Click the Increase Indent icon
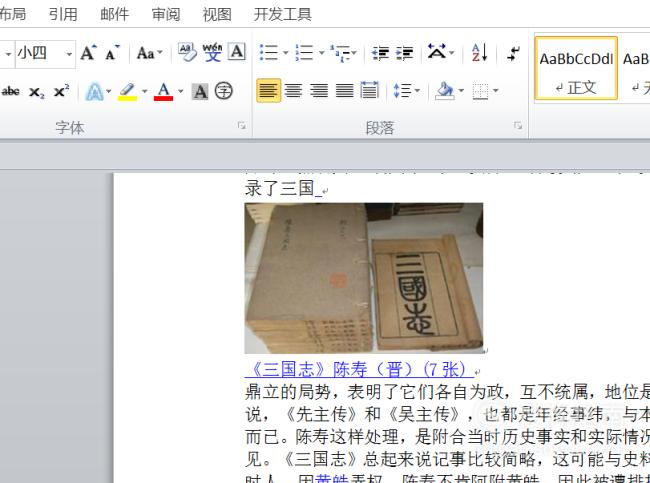650x483 pixels. click(405, 53)
